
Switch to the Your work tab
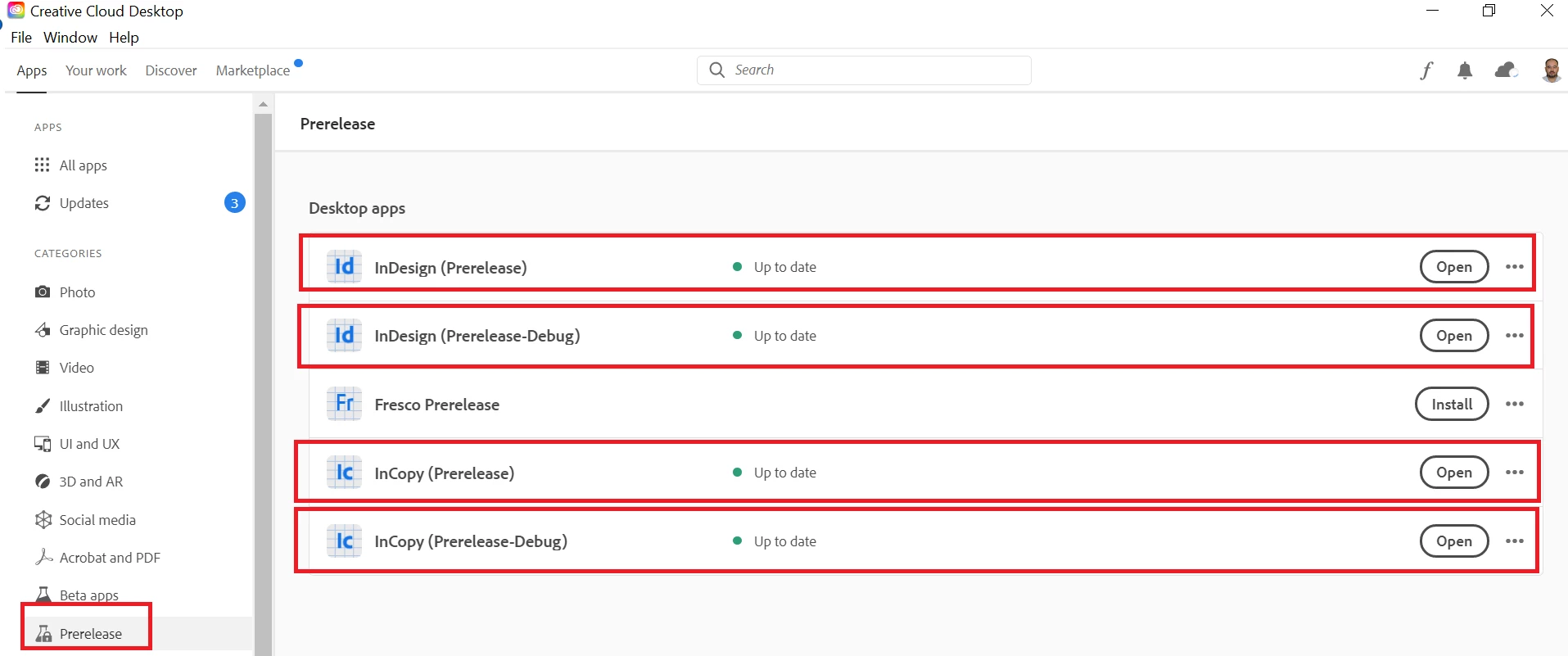[x=96, y=70]
